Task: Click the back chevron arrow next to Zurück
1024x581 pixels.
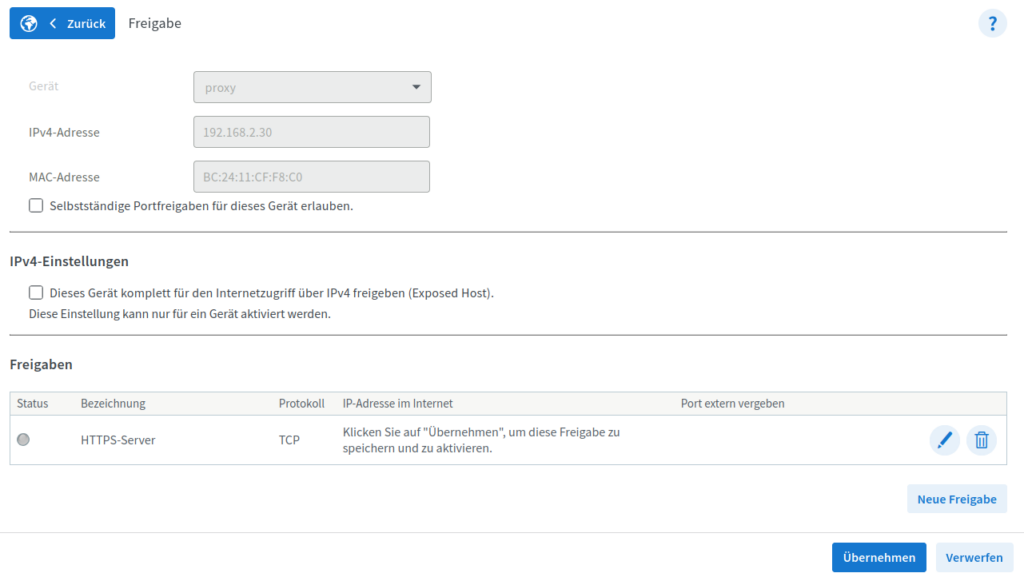Action: click(53, 24)
